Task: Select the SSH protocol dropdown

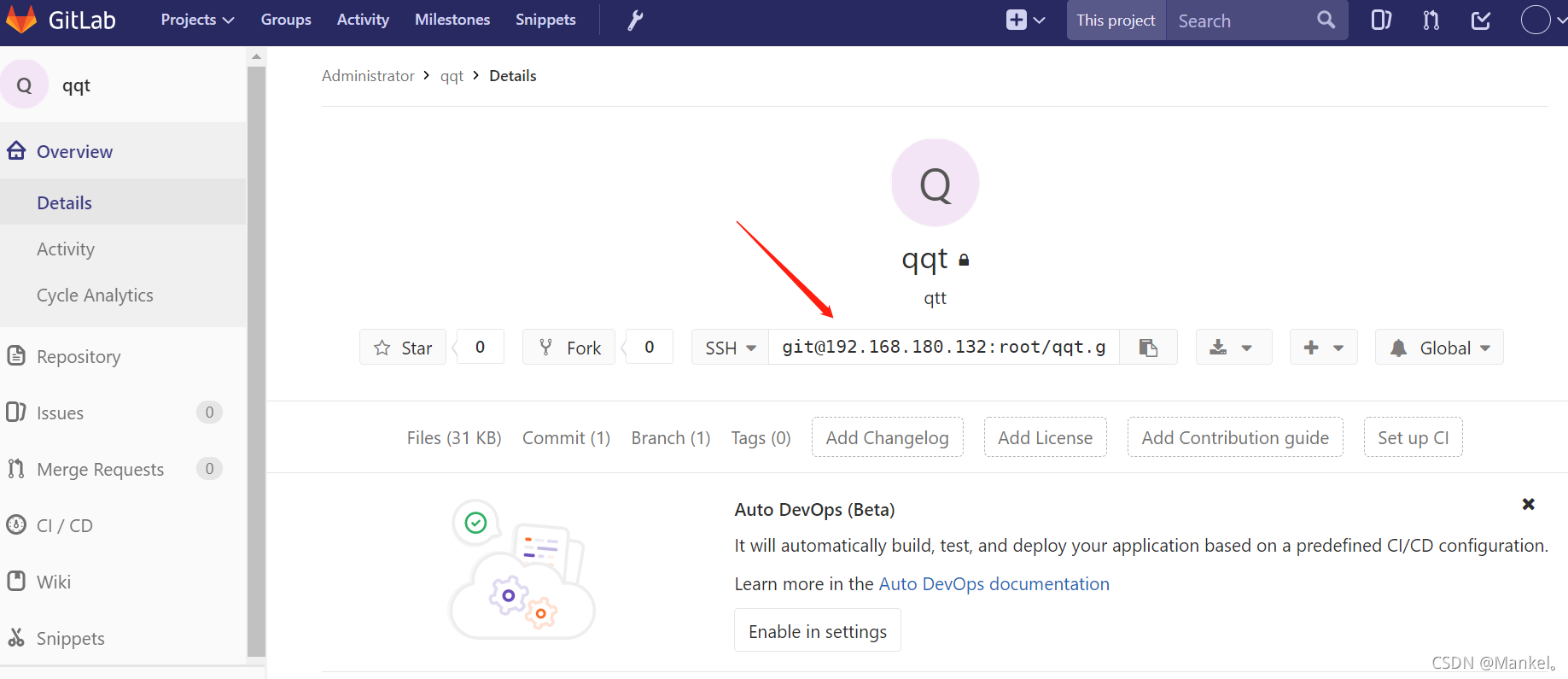Action: (730, 347)
